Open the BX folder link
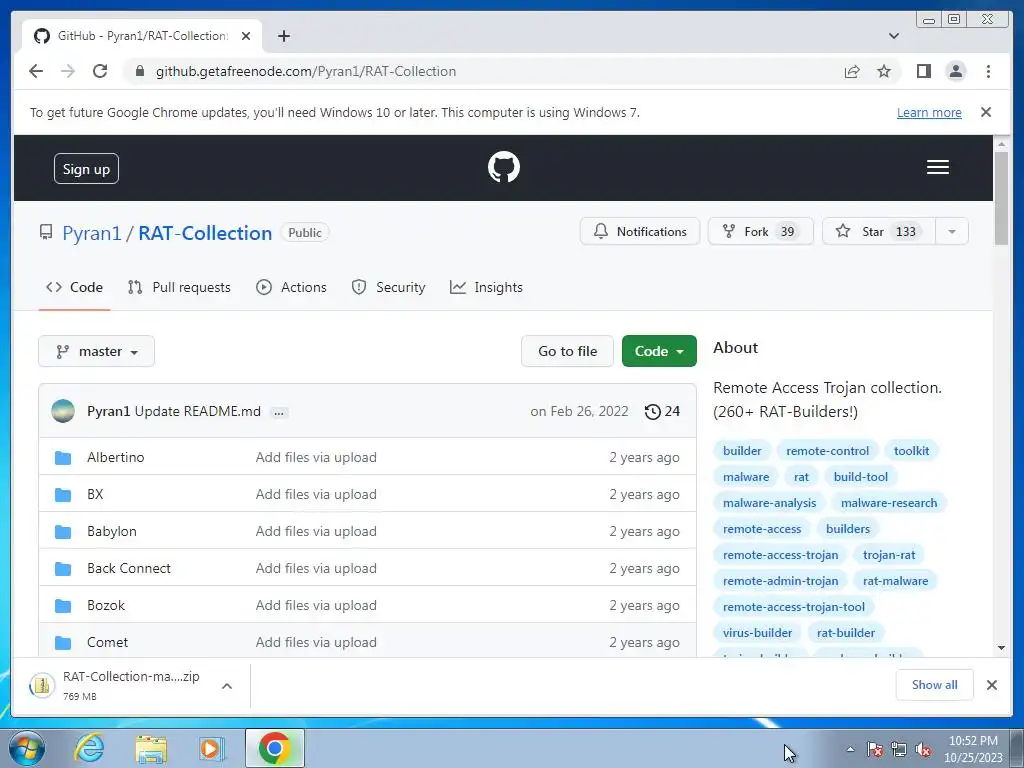The height and width of the screenshot is (768, 1024). [x=95, y=494]
